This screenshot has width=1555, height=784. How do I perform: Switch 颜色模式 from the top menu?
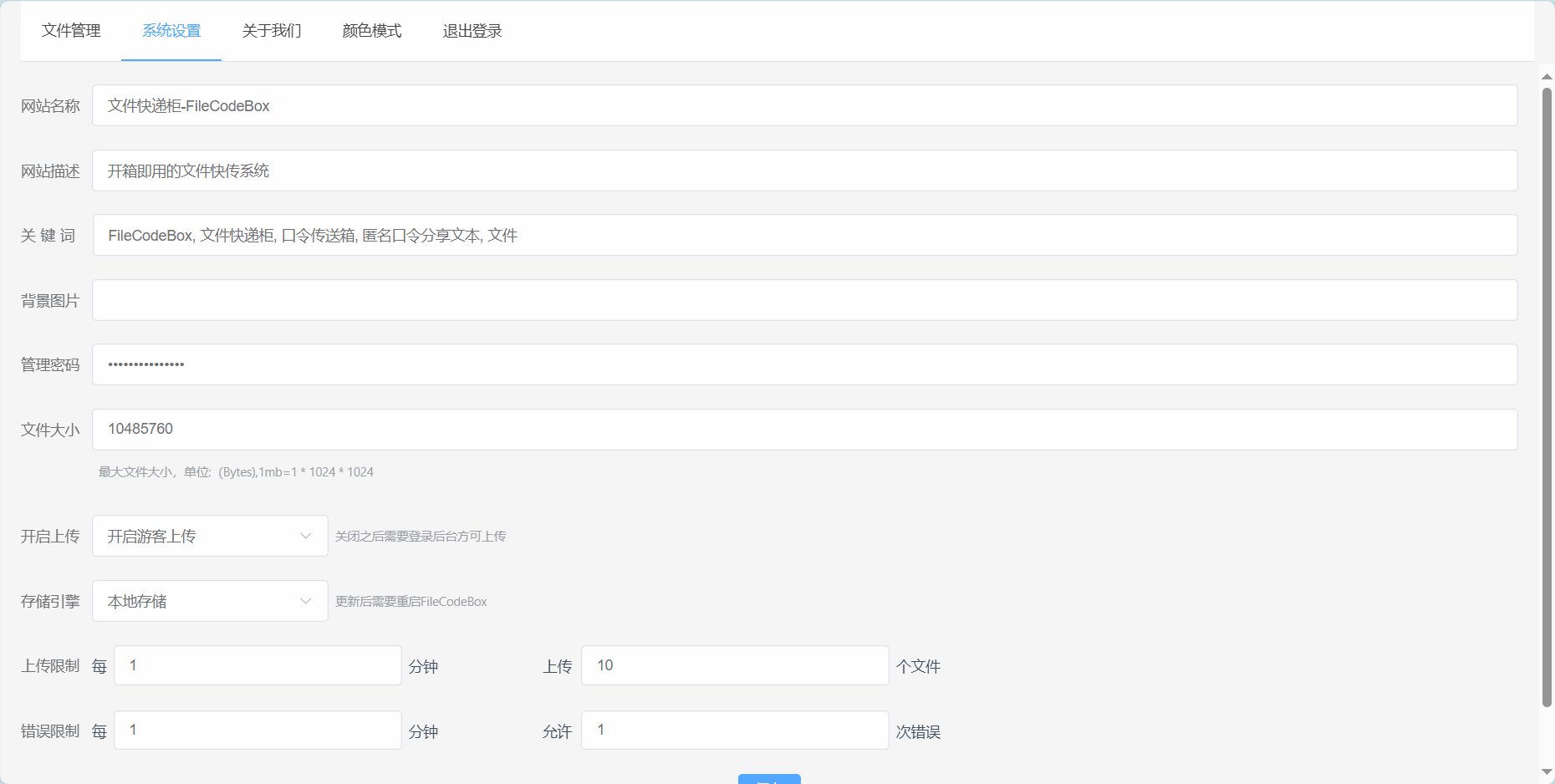(372, 31)
